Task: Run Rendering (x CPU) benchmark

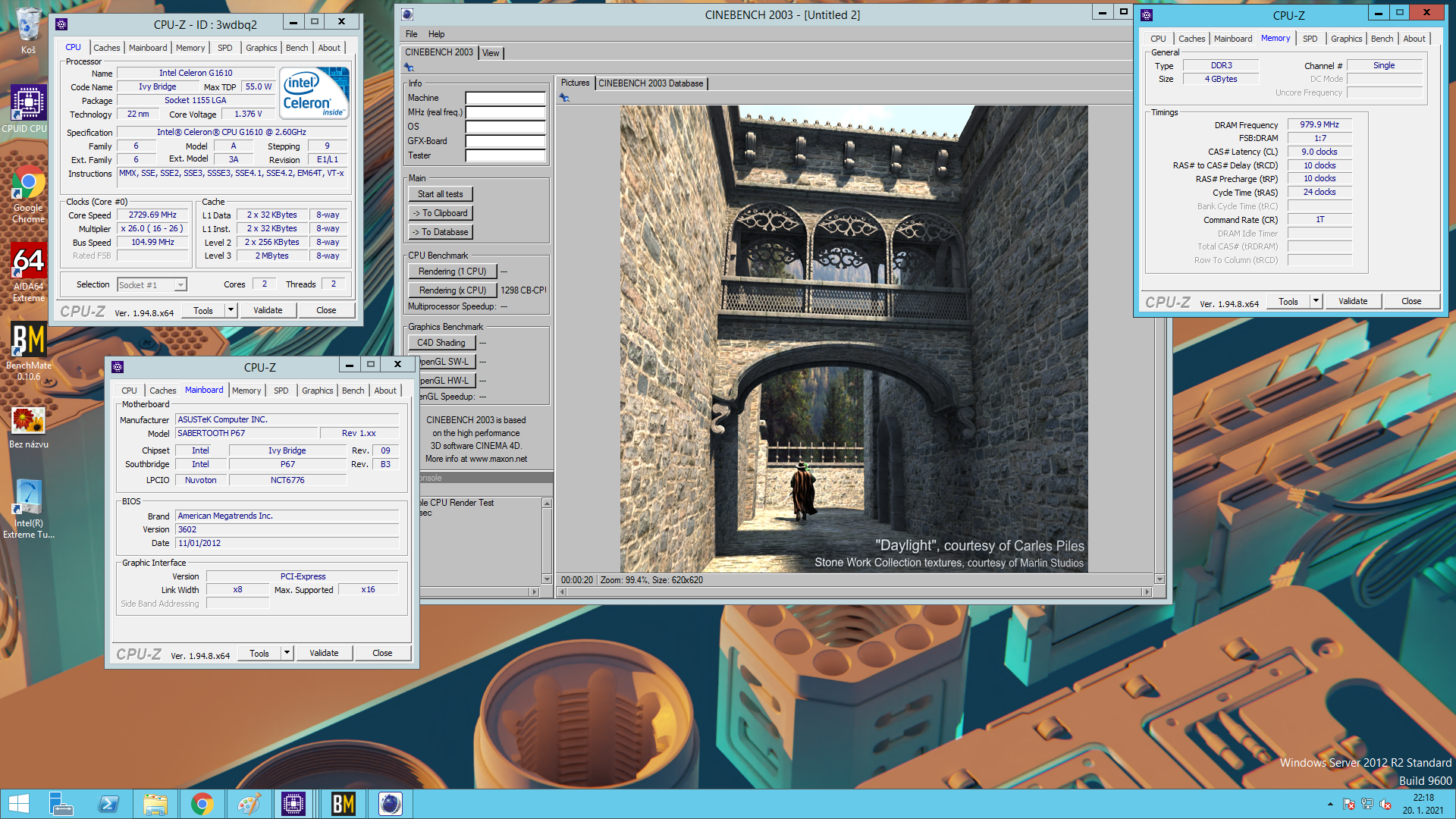Action: click(x=452, y=290)
